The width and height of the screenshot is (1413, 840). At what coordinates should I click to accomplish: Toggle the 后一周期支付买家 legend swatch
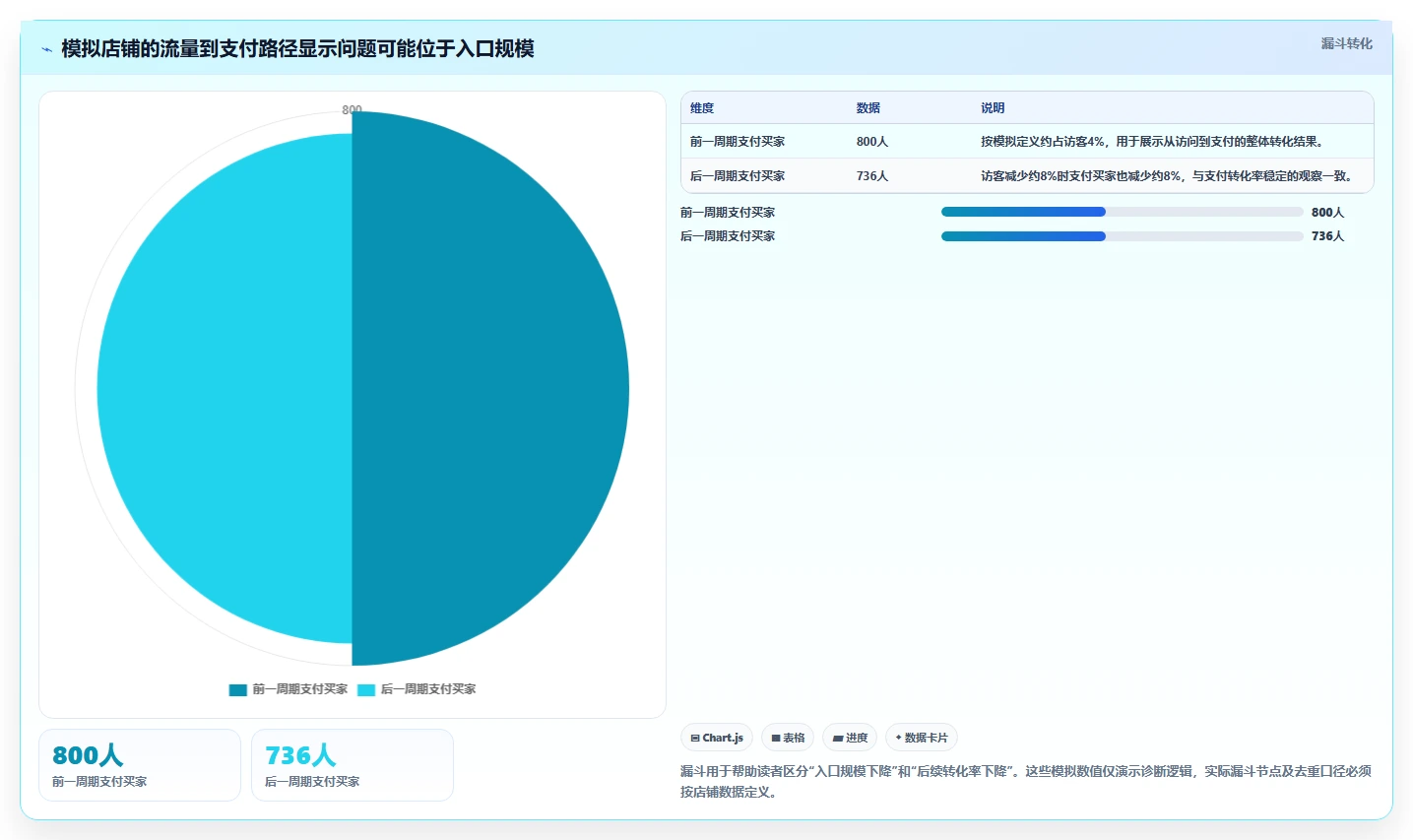(x=366, y=689)
